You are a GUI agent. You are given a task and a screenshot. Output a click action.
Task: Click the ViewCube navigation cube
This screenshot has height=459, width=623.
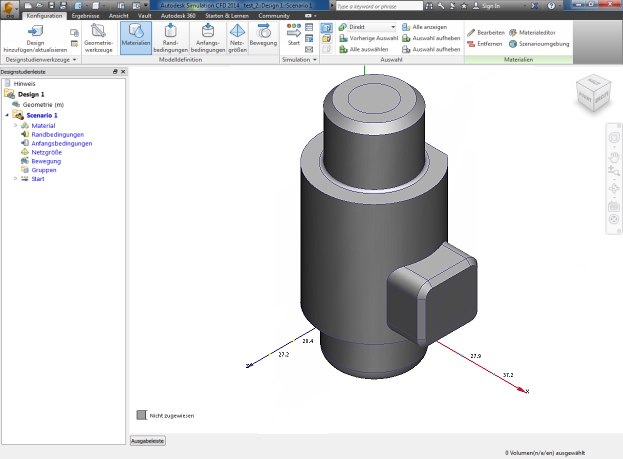tap(594, 95)
